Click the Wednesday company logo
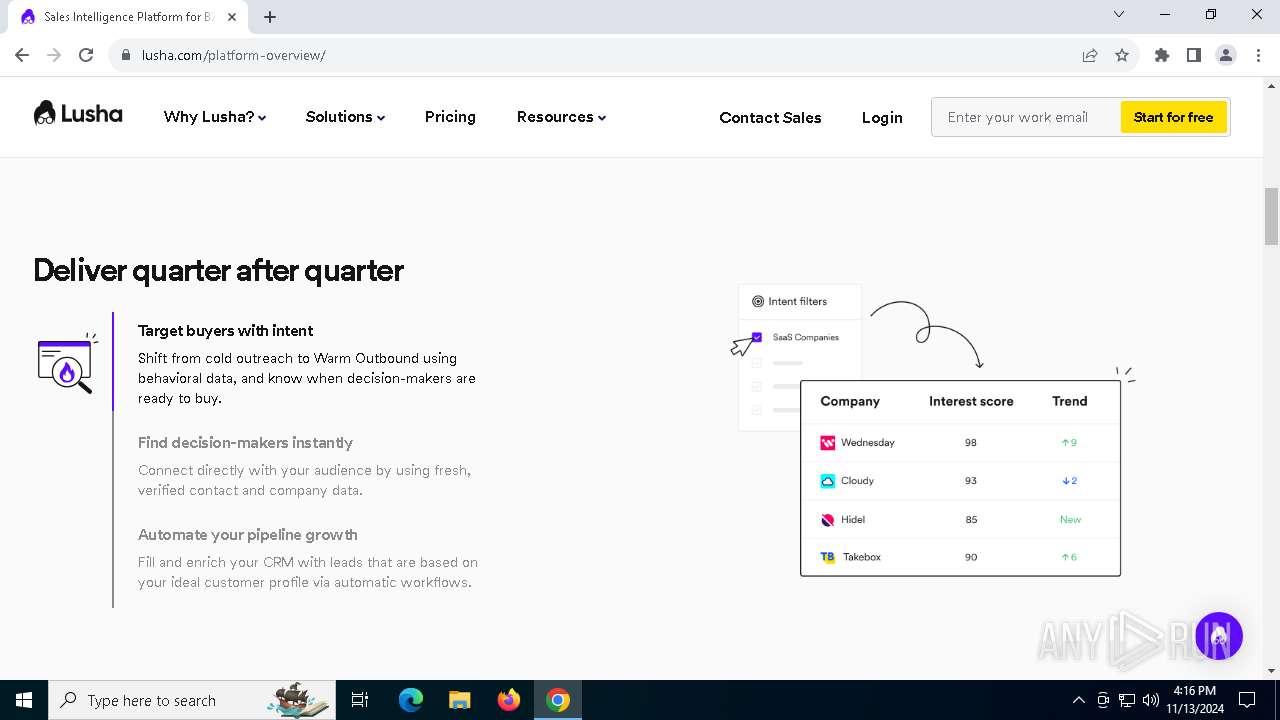 828,442
